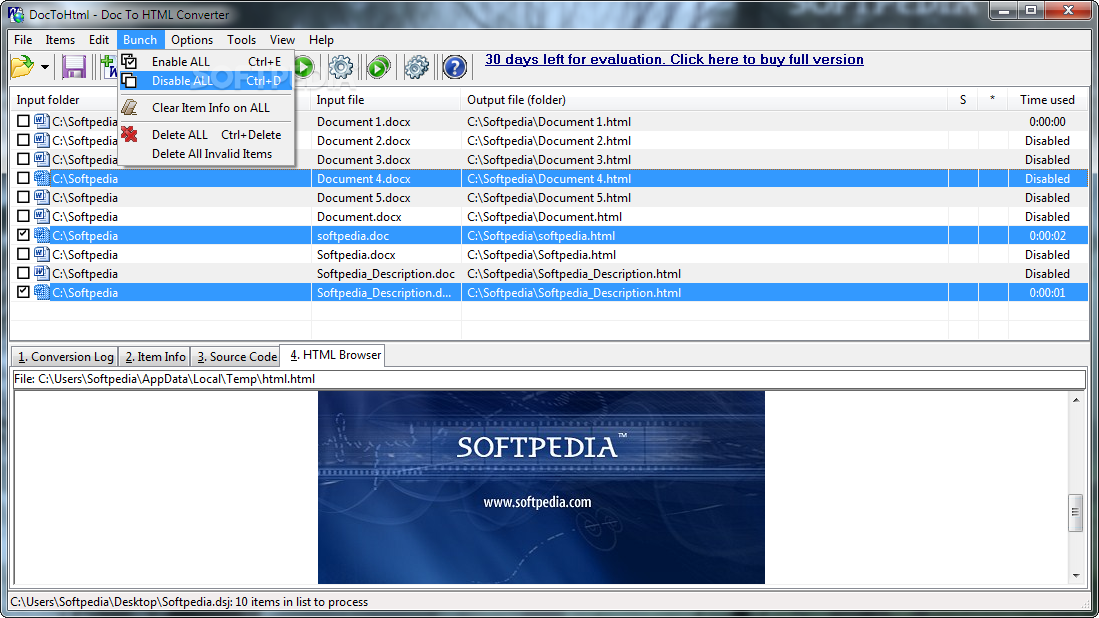This screenshot has height=618, width=1099.
Task: Click the HTML browser vertical scrollbar thumb
Action: pyautogui.click(x=1076, y=512)
